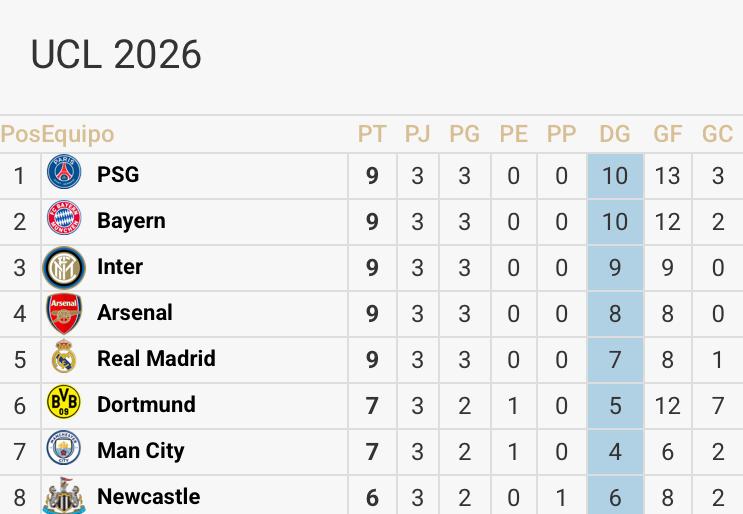
Task: Click the Newcastle crest icon
Action: 64,497
